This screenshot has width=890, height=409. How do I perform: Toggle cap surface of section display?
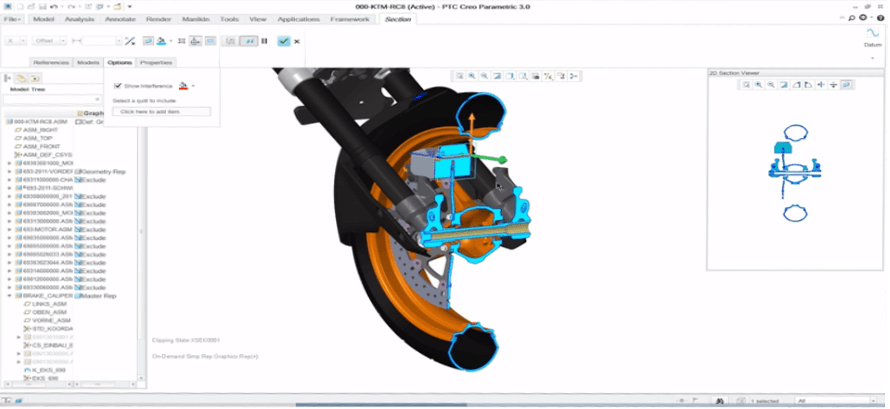click(149, 41)
